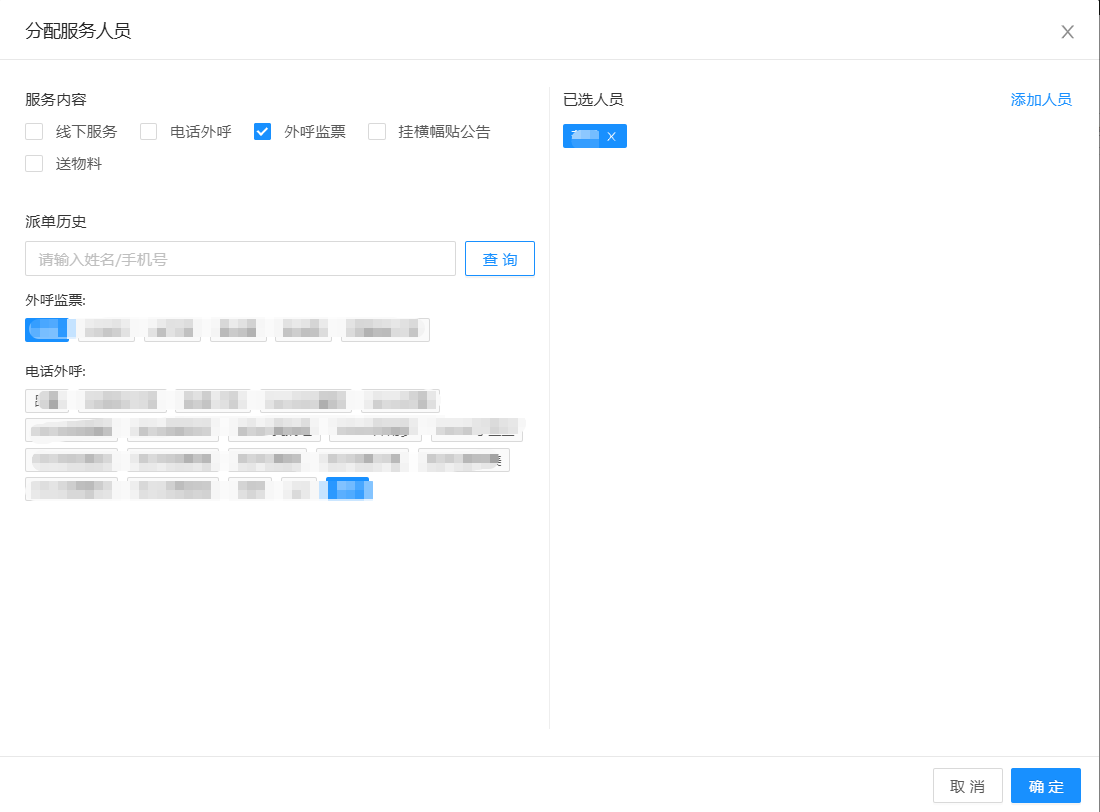Image resolution: width=1100 pixels, height=812 pixels.
Task: Focus the 请输入姓名/手机号 search field
Action: 240,259
